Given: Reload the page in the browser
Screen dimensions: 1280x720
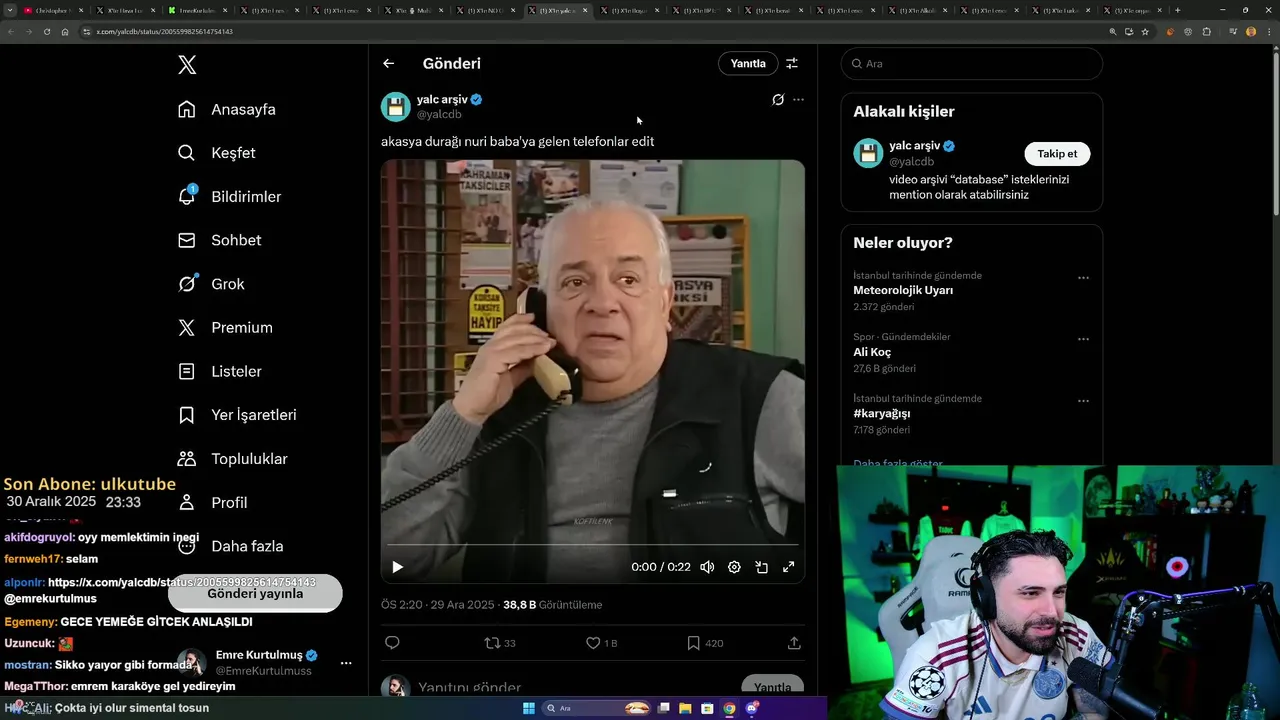Looking at the screenshot, I should pyautogui.click(x=47, y=31).
